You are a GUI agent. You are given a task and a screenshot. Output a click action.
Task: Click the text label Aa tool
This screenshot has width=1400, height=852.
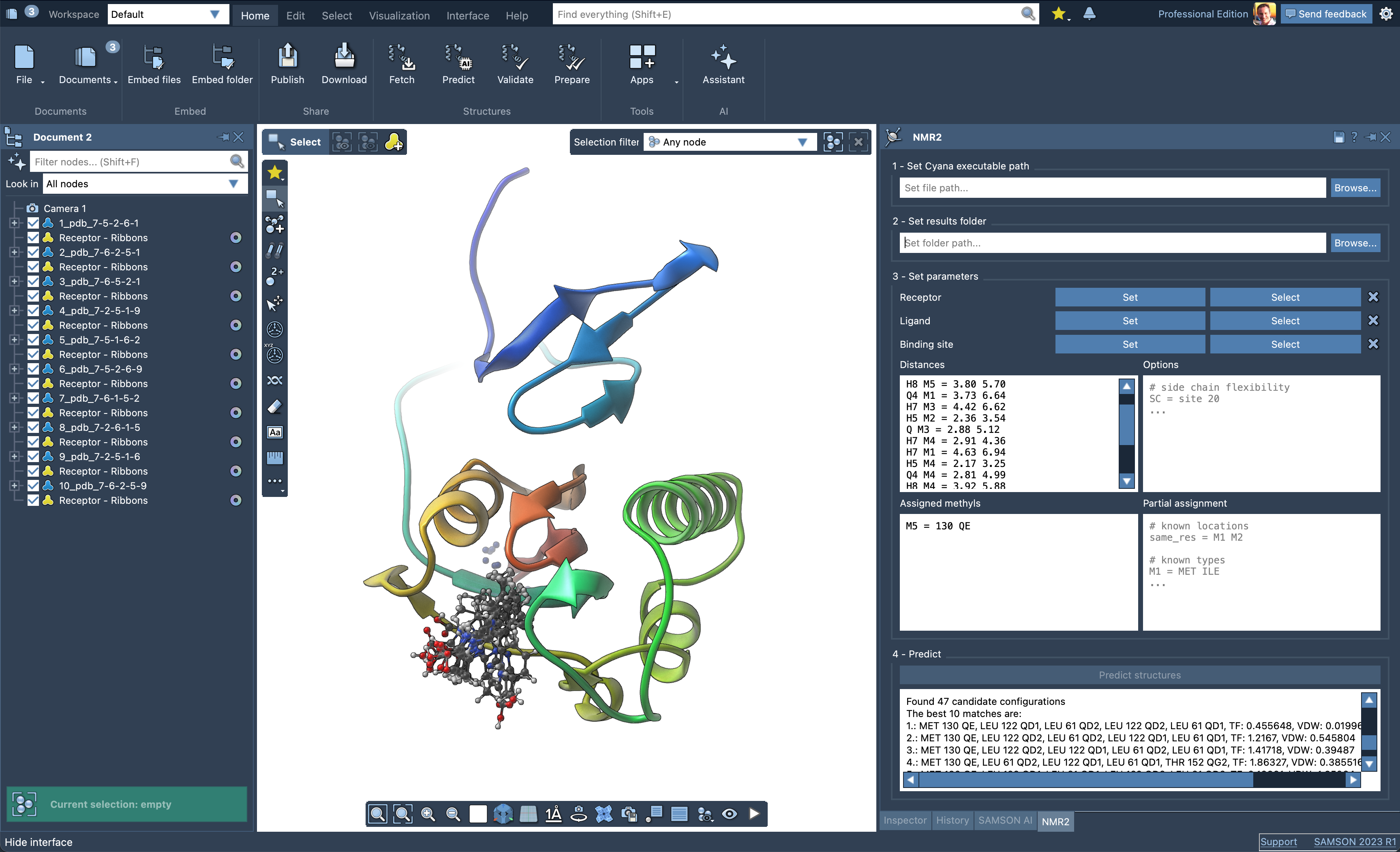pyautogui.click(x=274, y=432)
